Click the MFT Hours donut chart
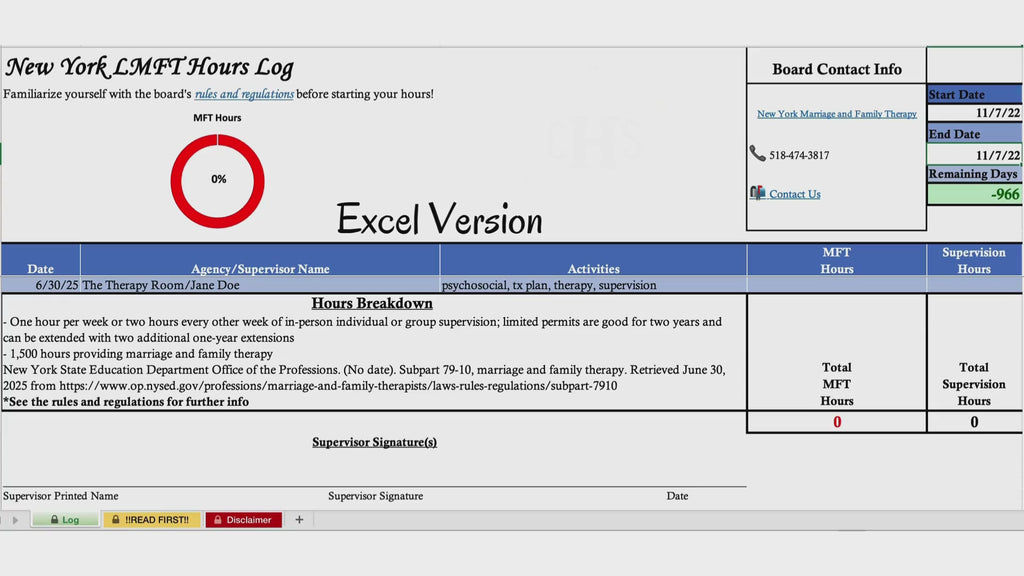 217,181
